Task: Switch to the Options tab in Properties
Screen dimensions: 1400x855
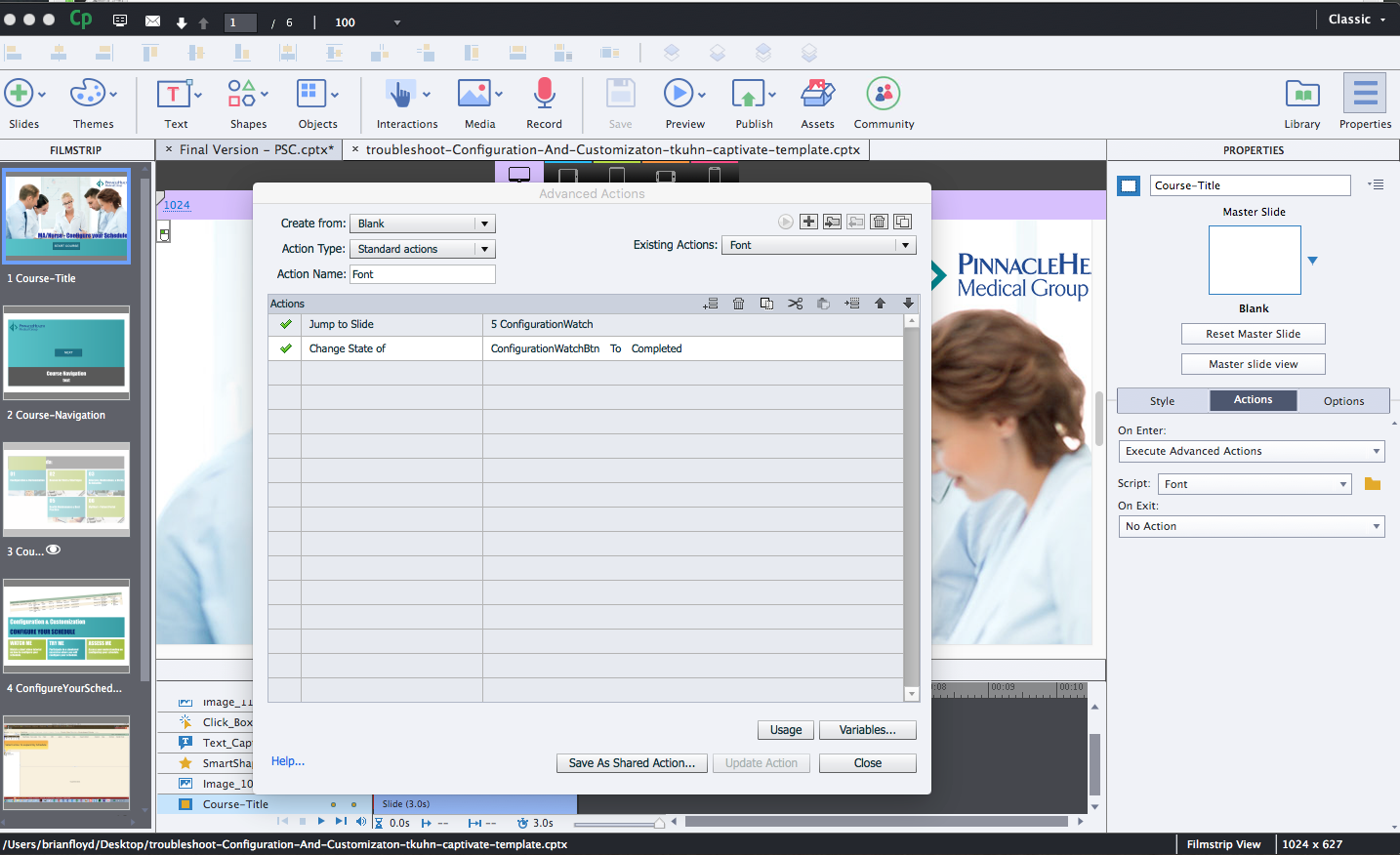Action: 1343,401
